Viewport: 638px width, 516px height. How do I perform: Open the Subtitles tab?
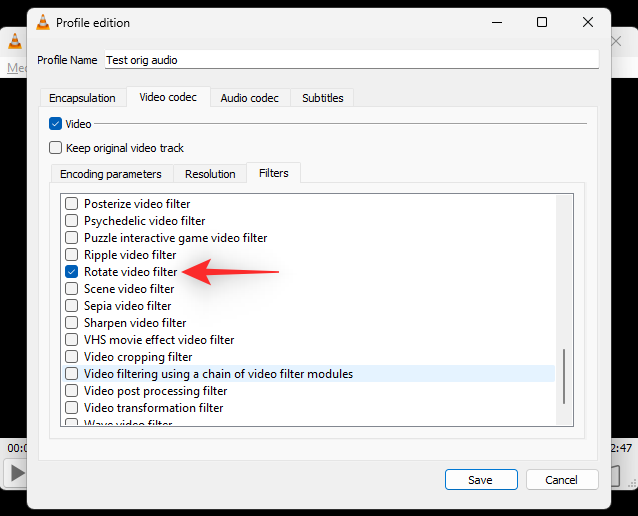coord(322,98)
